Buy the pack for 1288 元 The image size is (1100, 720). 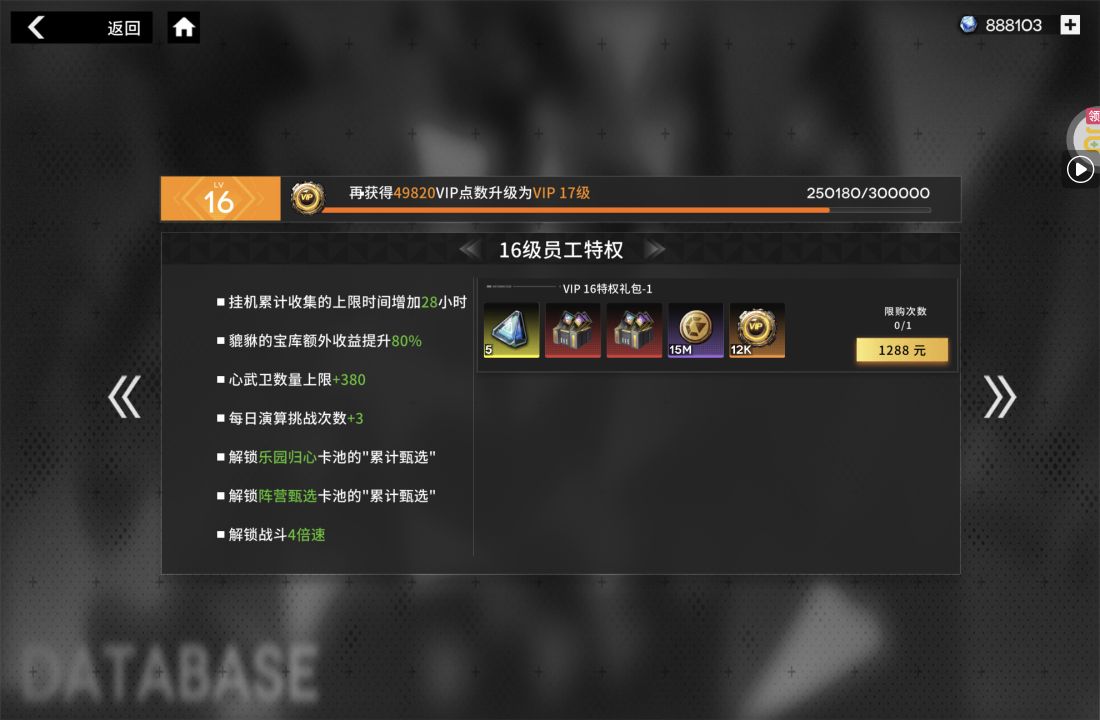click(902, 349)
